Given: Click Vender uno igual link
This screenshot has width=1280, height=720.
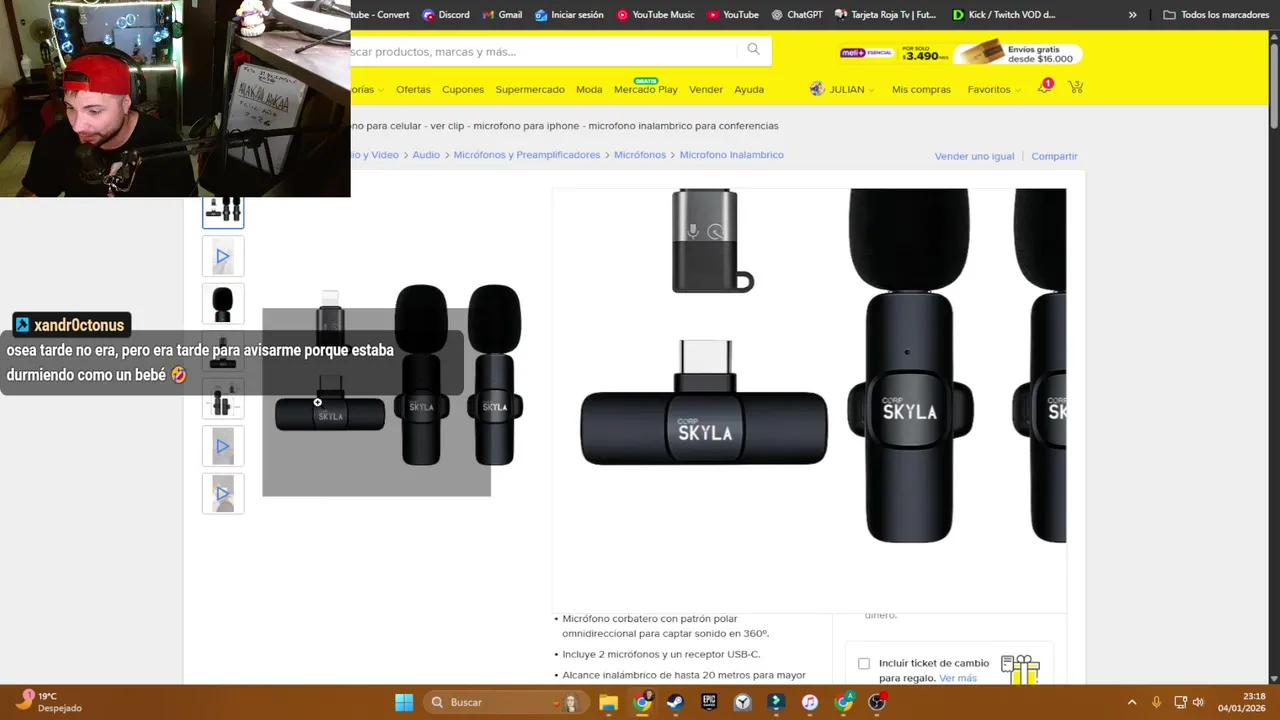Looking at the screenshot, I should pos(974,156).
